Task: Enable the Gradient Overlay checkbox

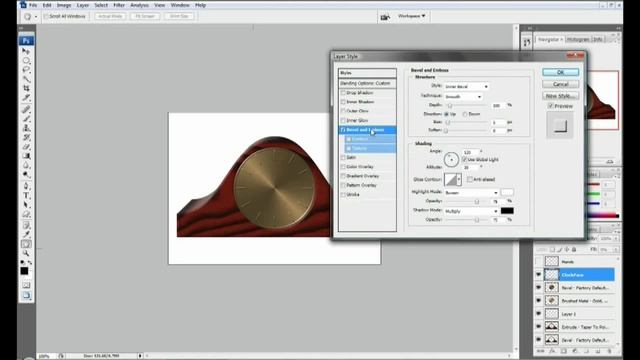Action: 343,176
